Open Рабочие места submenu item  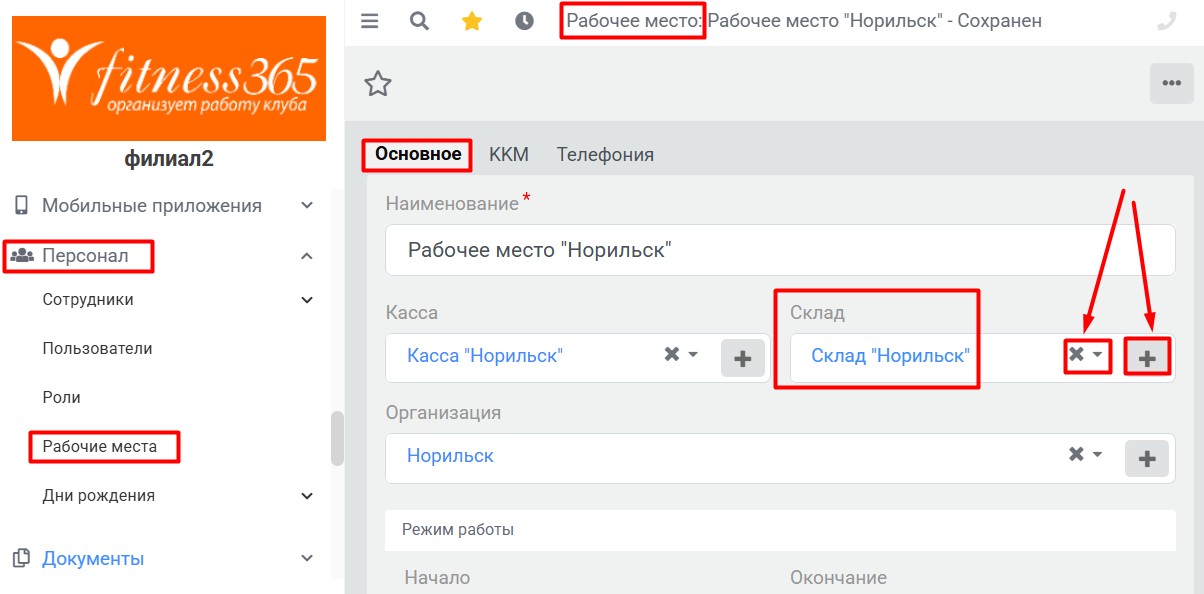tap(100, 446)
